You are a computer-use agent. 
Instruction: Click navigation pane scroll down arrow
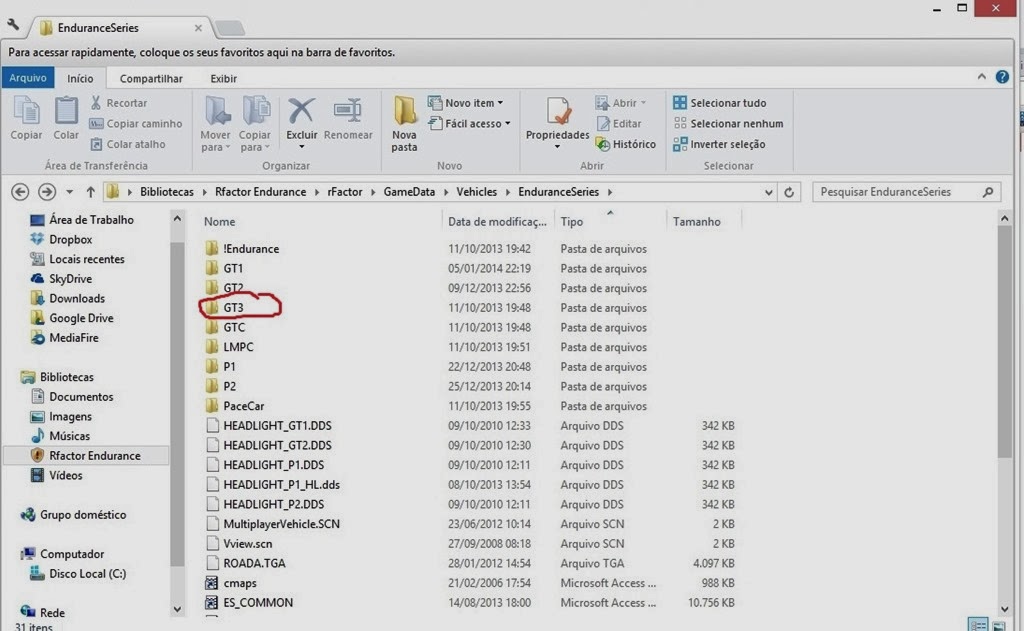[x=177, y=609]
